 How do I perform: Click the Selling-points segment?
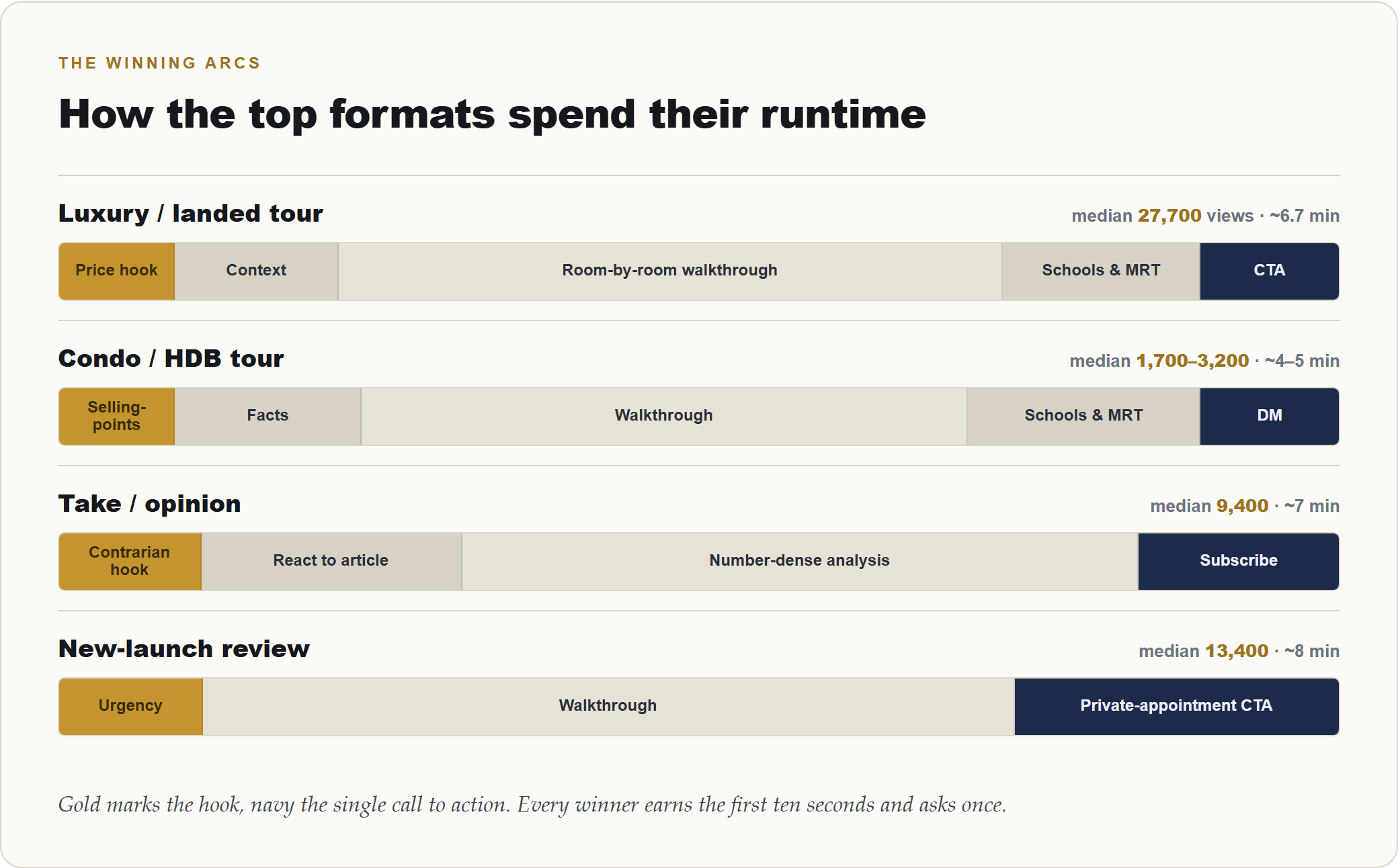point(117,416)
